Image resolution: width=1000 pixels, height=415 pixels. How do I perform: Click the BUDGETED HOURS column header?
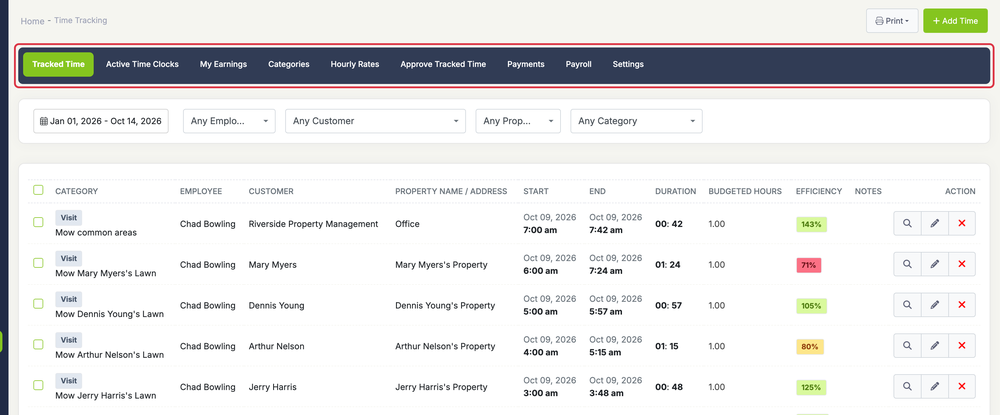pyautogui.click(x=745, y=191)
